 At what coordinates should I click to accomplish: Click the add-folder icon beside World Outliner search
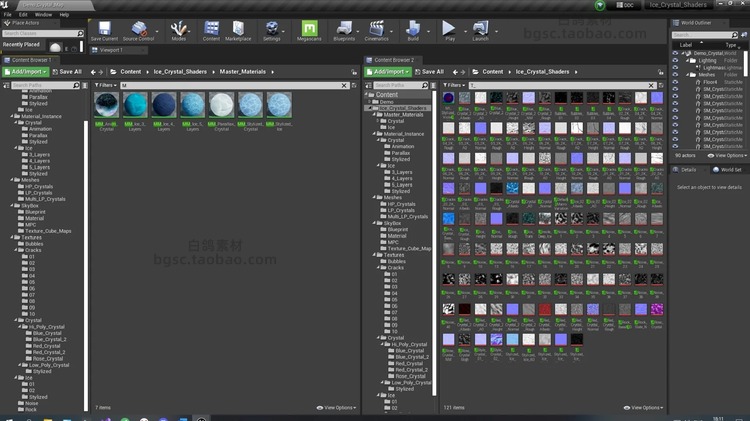pos(744,34)
